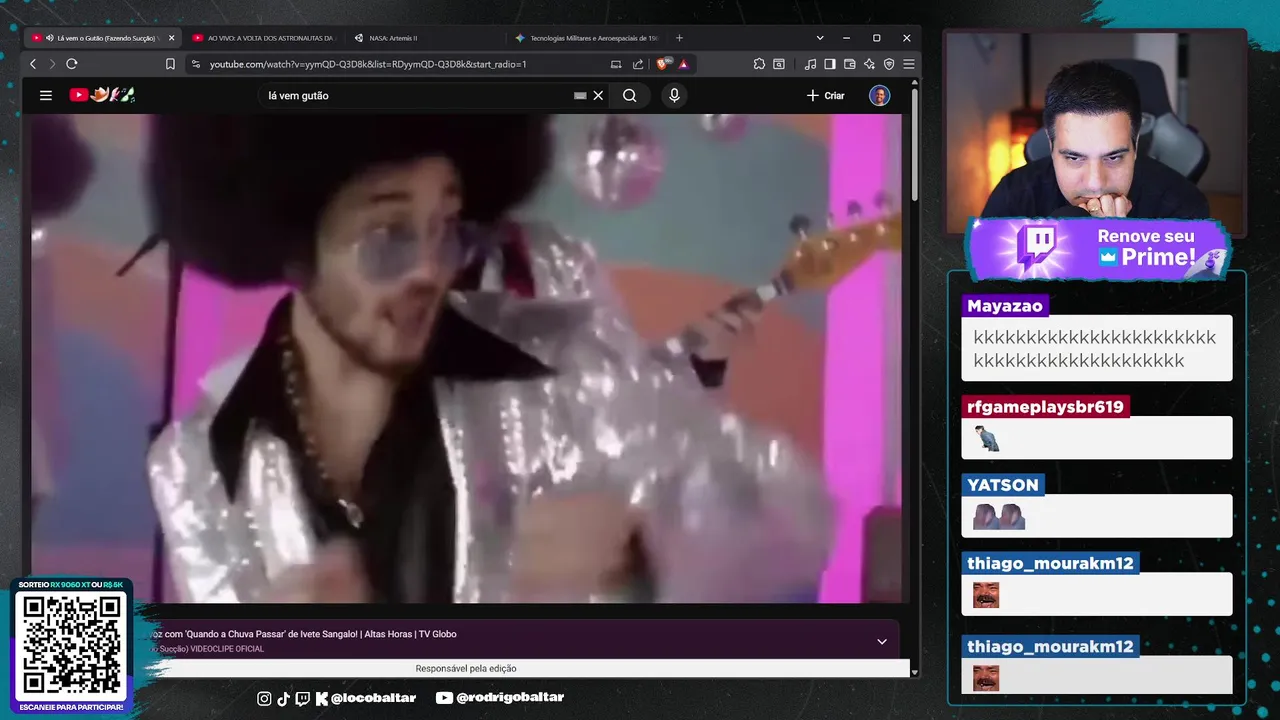1280x720 pixels.
Task: Click the Instagram icon in the bottom overlay
Action: 264,698
